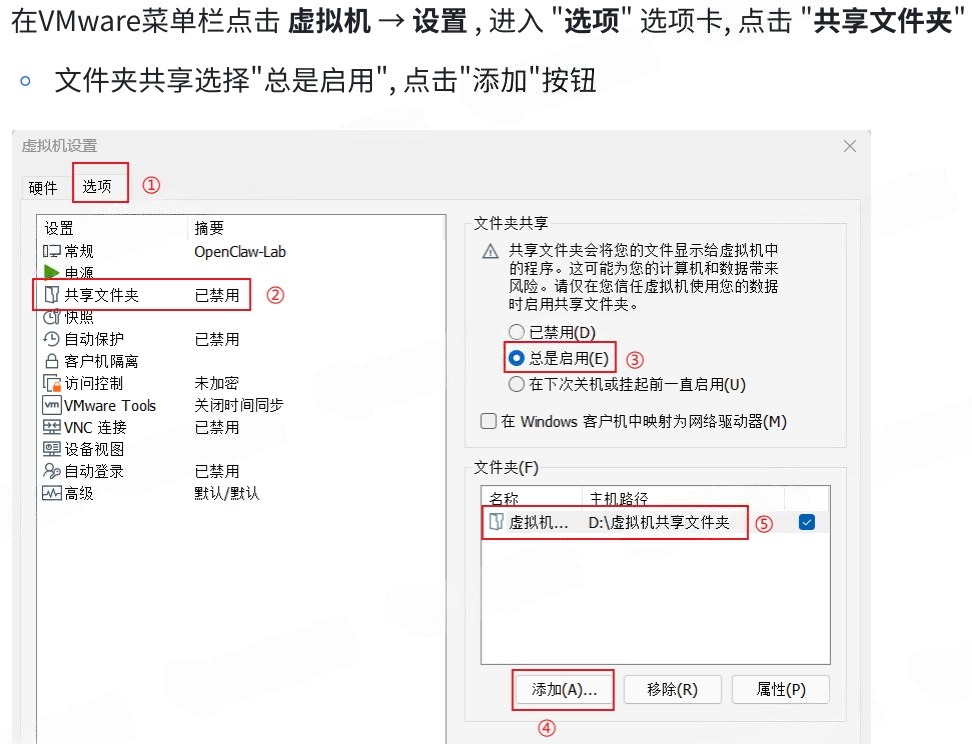Image resolution: width=972 pixels, height=744 pixels.
Task: Open the 选项 tab
Action: 97,186
